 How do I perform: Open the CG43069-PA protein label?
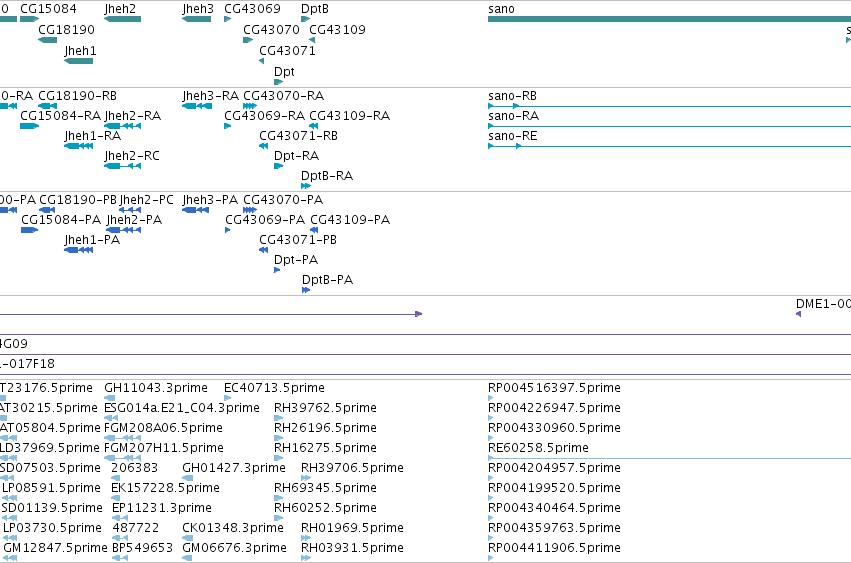coord(265,220)
